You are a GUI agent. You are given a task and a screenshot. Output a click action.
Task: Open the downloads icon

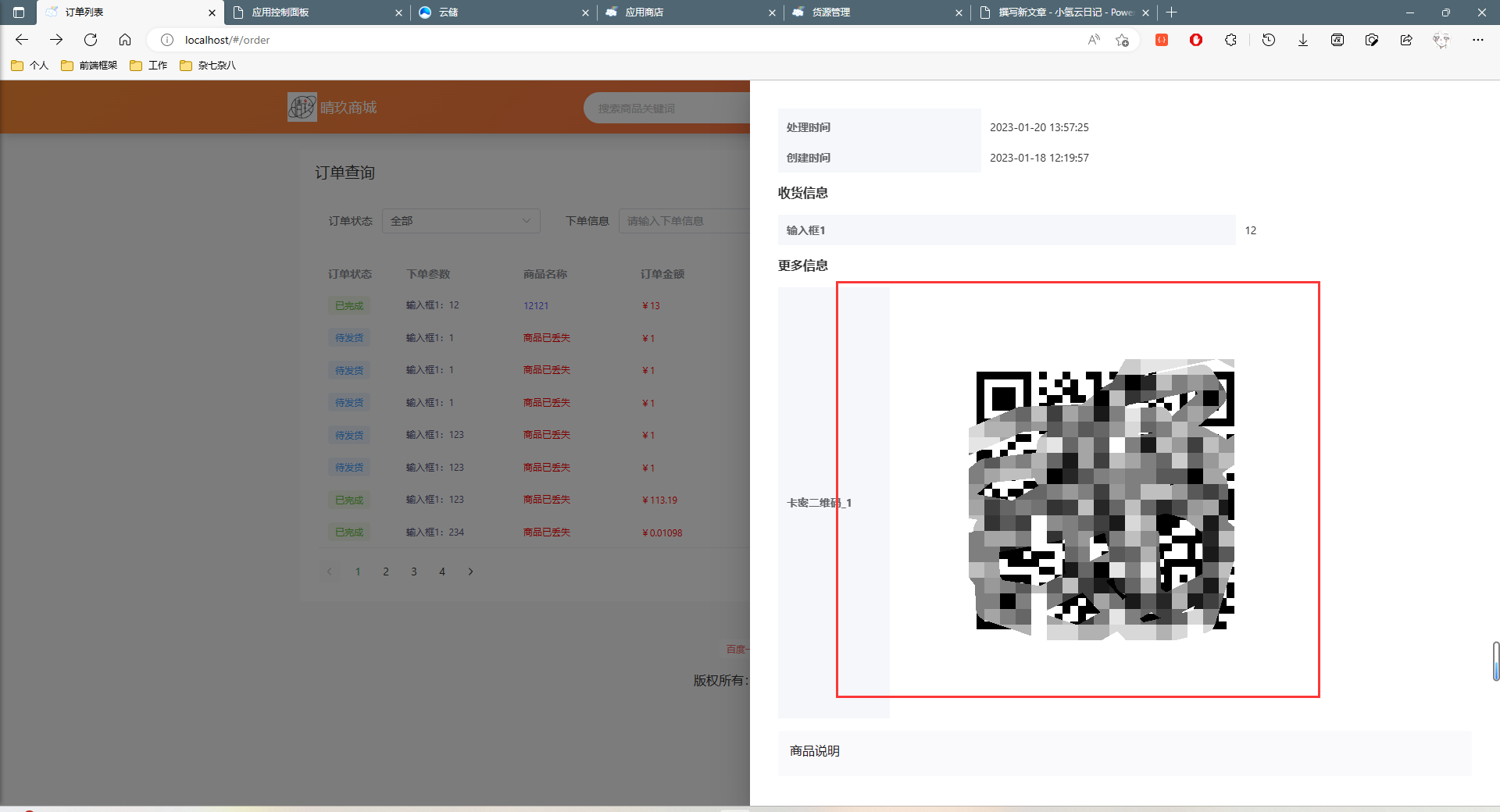(1303, 40)
